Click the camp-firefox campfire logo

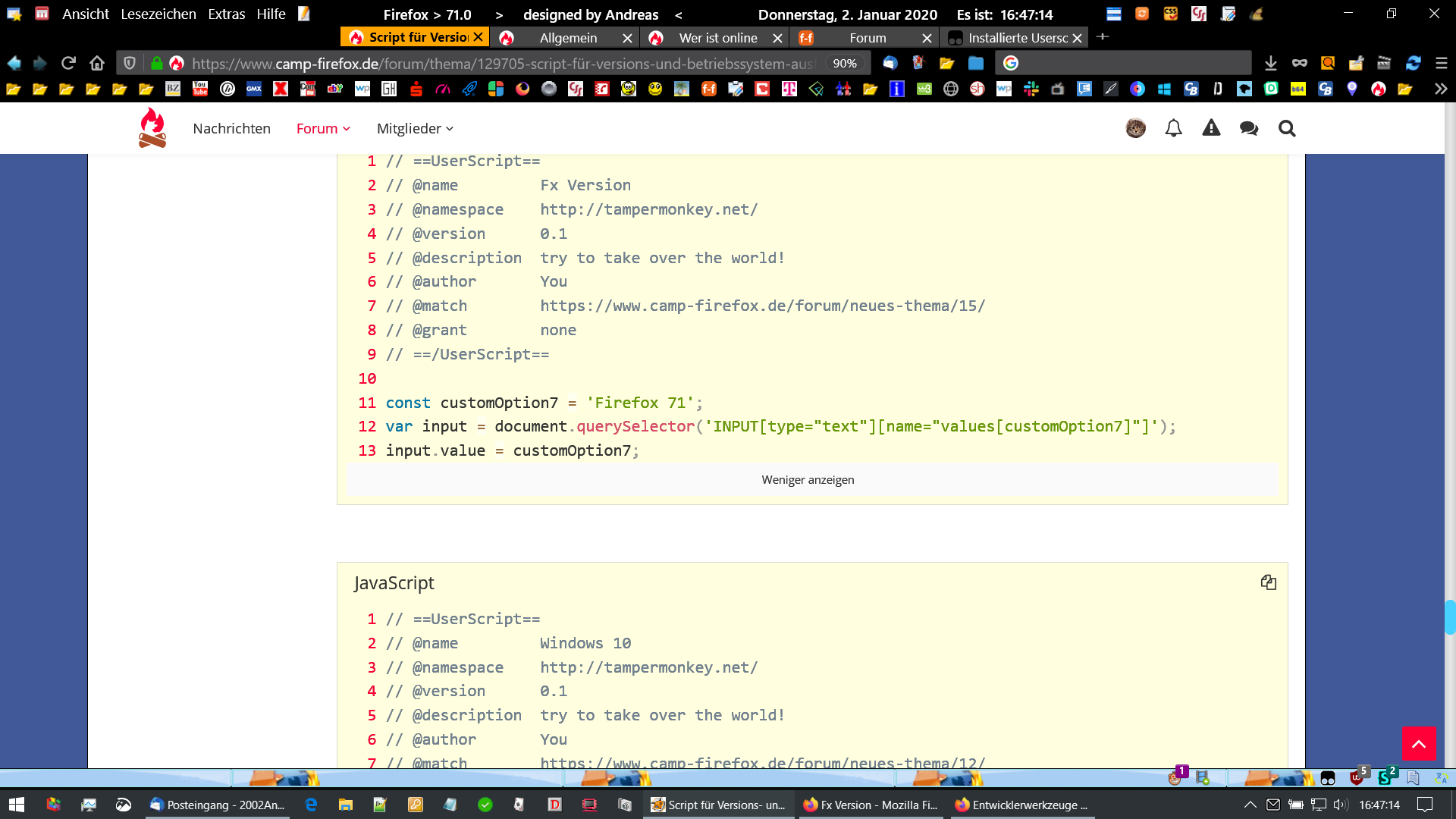click(152, 127)
